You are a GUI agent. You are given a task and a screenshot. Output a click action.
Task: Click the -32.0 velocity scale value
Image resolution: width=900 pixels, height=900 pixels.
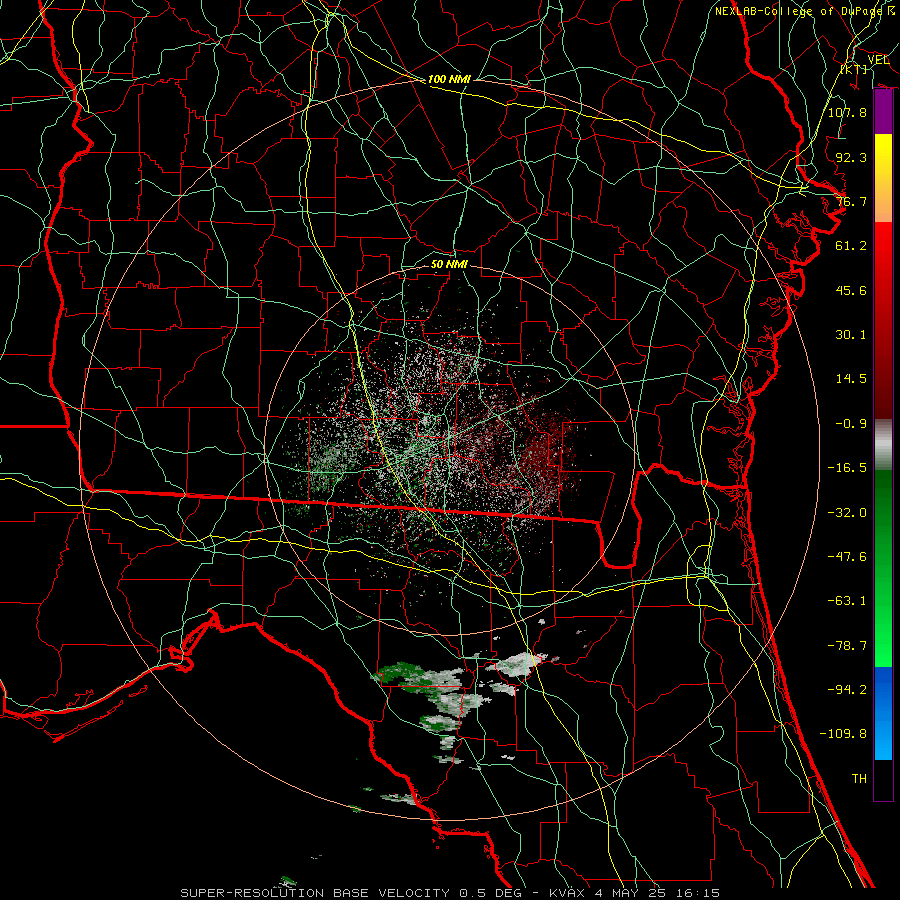(847, 513)
